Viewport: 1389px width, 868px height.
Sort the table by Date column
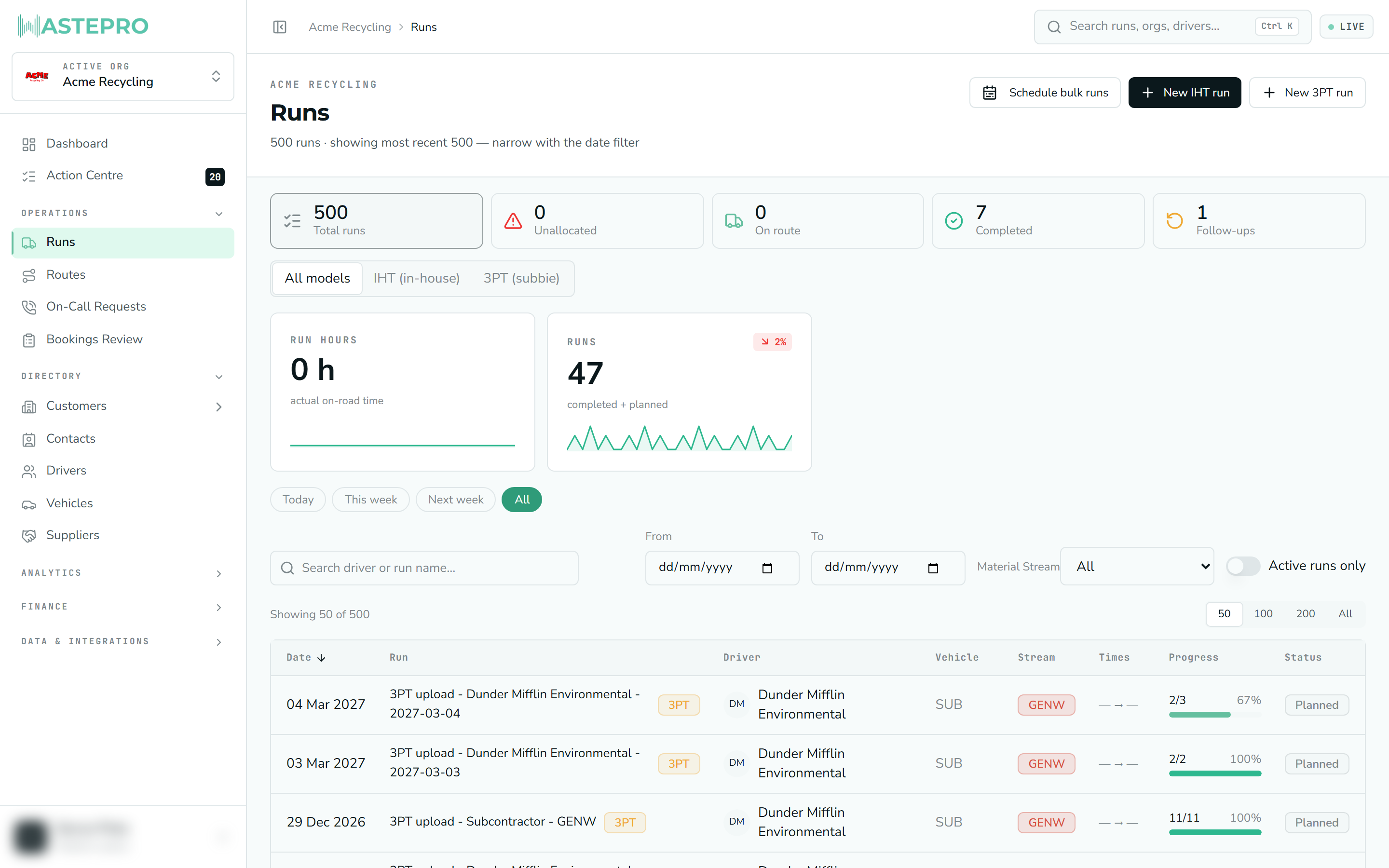[x=306, y=657]
